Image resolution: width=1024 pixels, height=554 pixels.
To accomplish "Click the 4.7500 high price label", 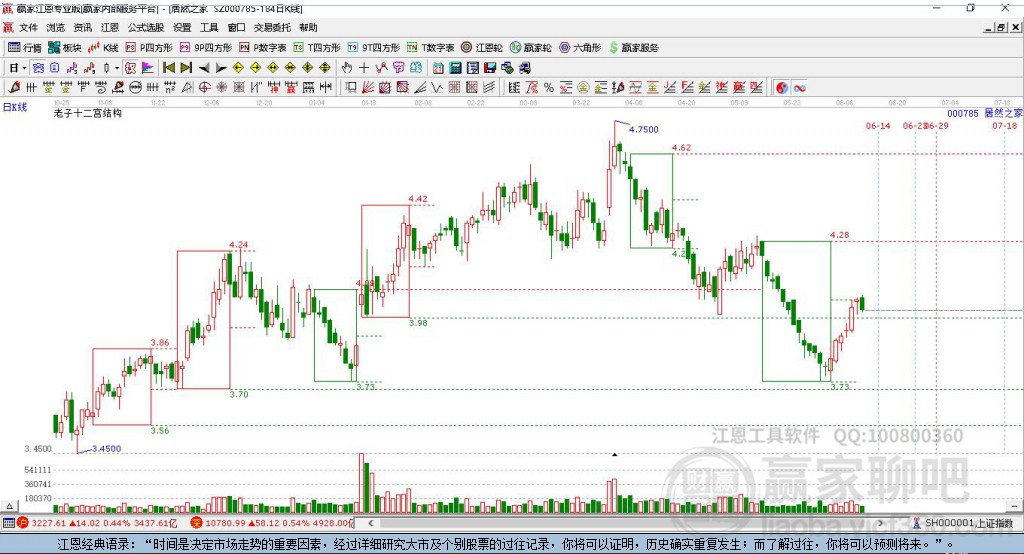I will (643, 129).
